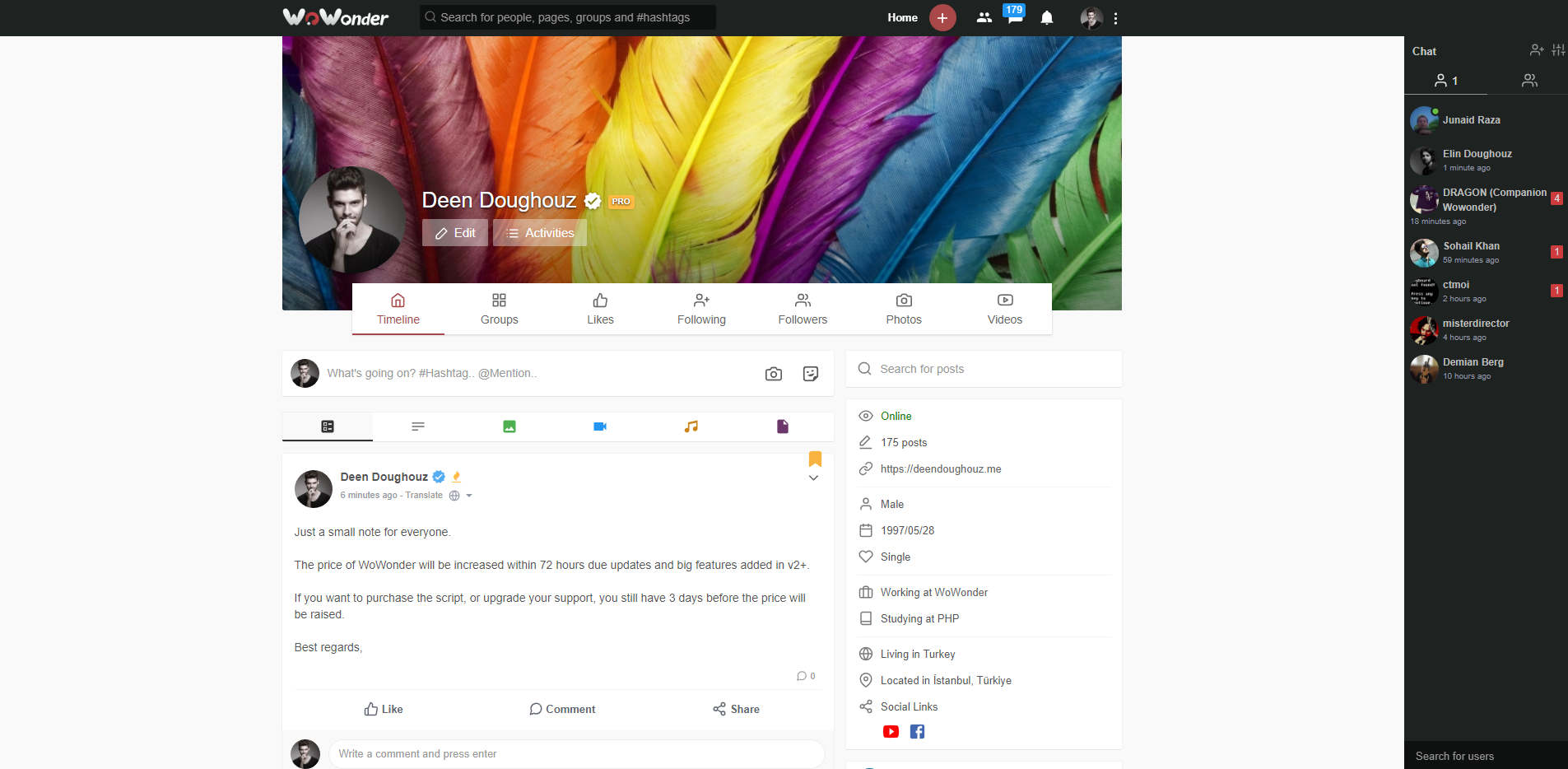Open chat settings sliders icon
Viewport: 1568px width, 769px height.
pyautogui.click(x=1558, y=50)
